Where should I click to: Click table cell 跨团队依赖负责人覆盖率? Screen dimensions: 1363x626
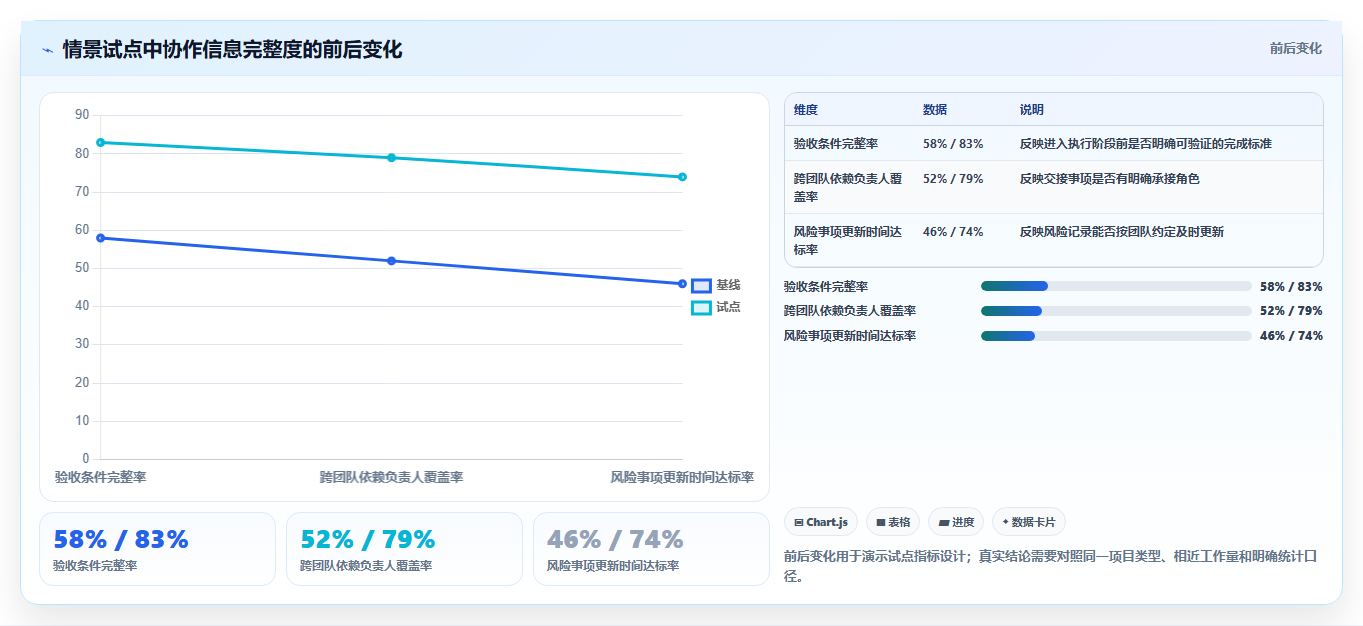(848, 187)
